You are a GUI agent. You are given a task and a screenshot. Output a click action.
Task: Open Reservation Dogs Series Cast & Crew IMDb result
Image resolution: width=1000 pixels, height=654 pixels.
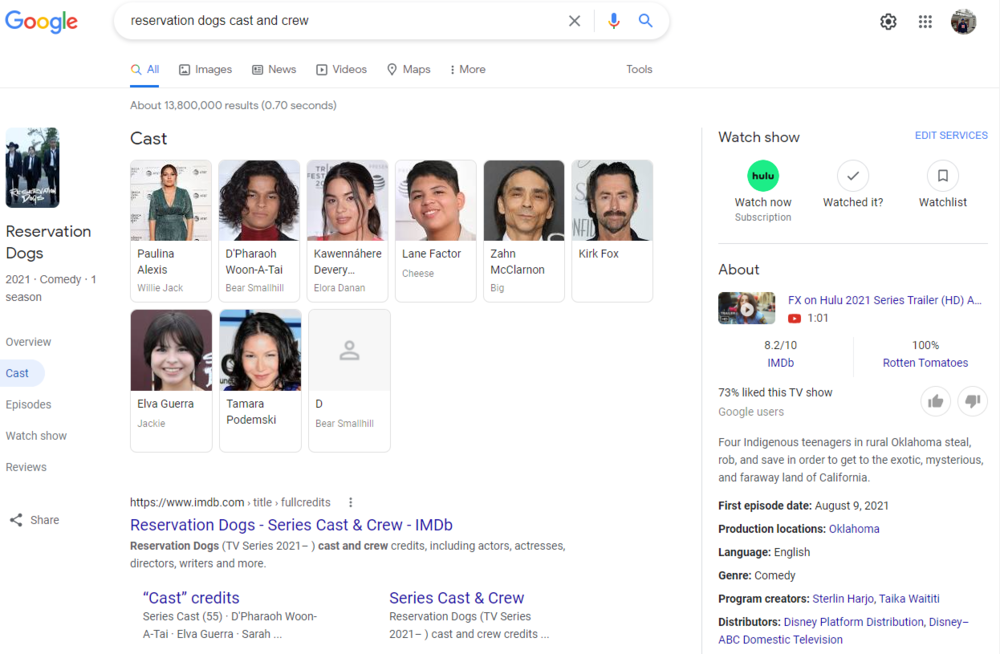(291, 525)
